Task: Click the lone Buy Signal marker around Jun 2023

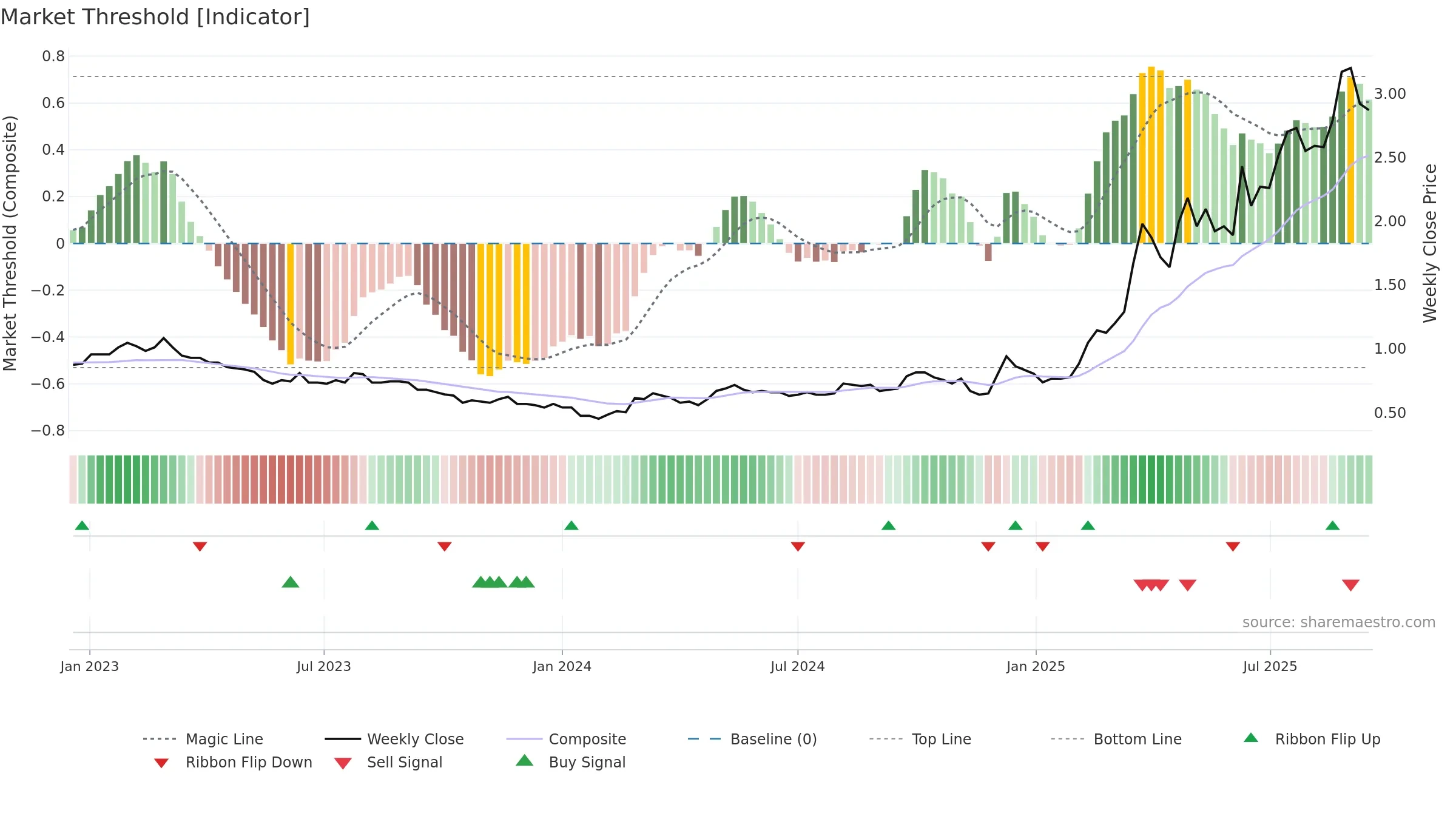Action: click(291, 582)
